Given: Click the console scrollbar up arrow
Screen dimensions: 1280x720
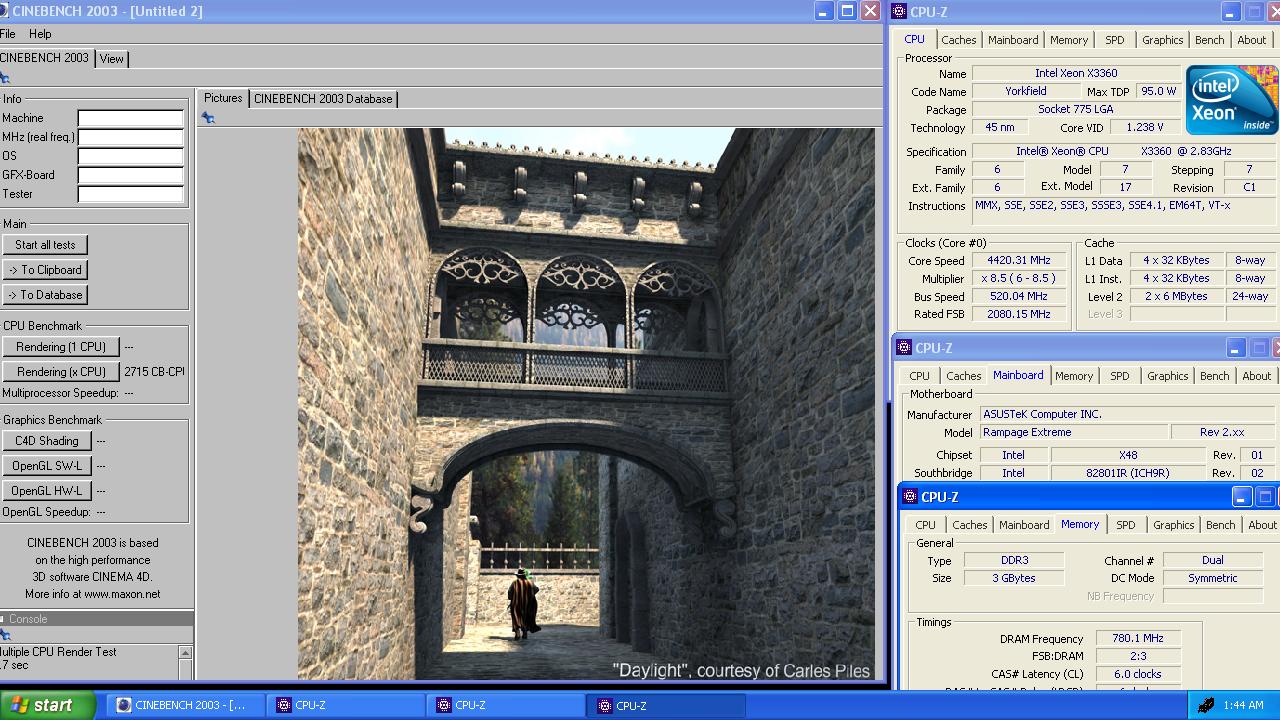Looking at the screenshot, I should pos(185,652).
